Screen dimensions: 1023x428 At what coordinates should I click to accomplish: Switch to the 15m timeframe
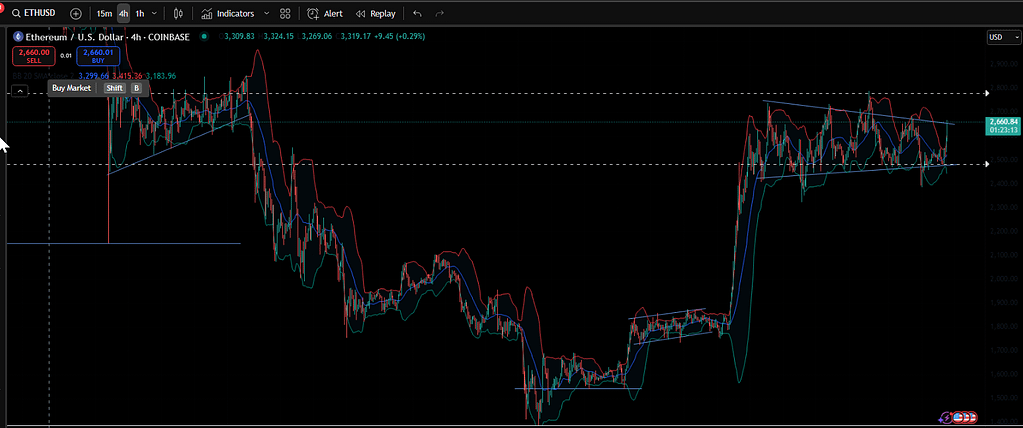104,14
